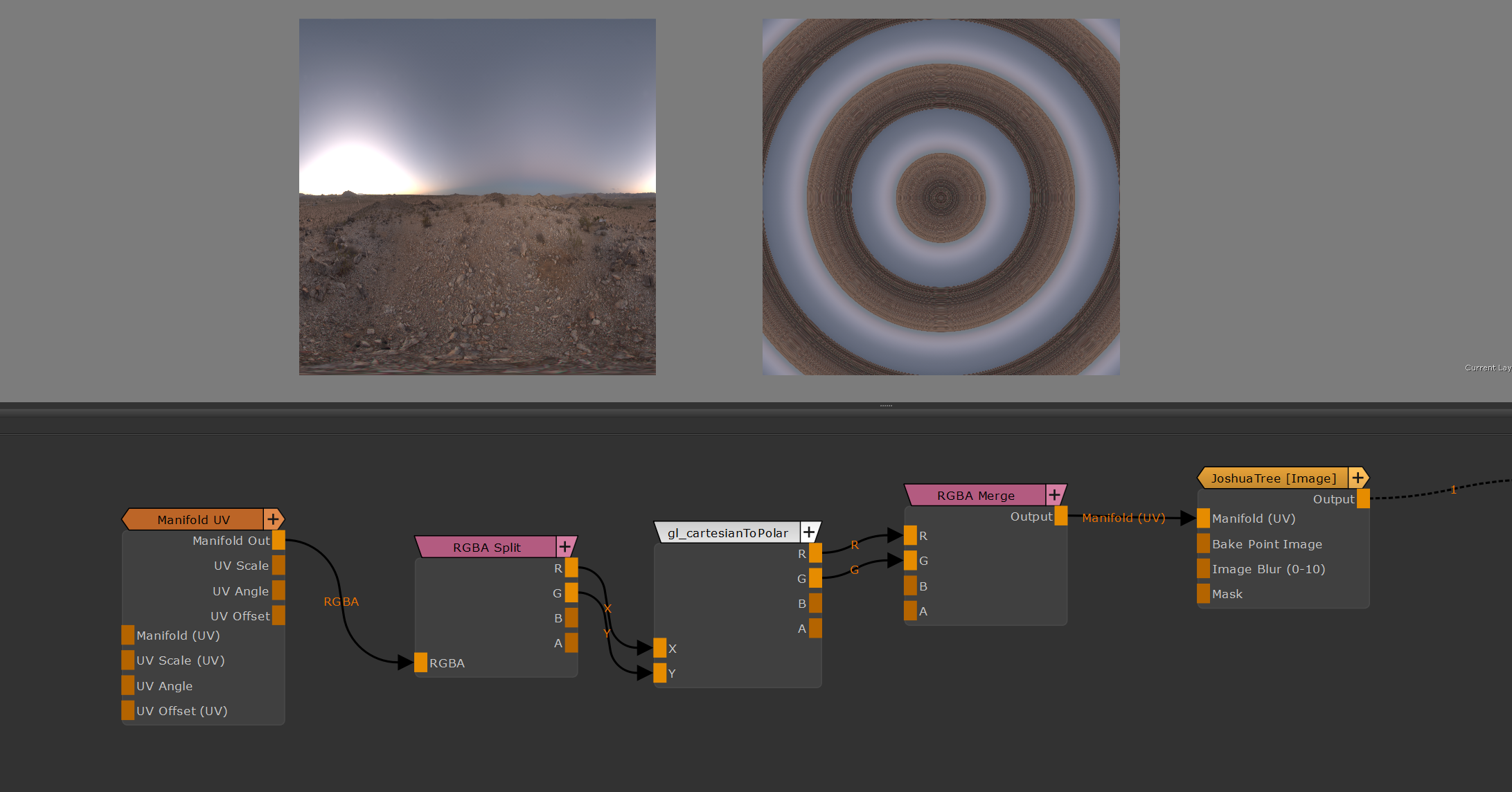Click RGBA Merge Output port
Viewport: 1512px width, 792px height.
click(x=1060, y=516)
